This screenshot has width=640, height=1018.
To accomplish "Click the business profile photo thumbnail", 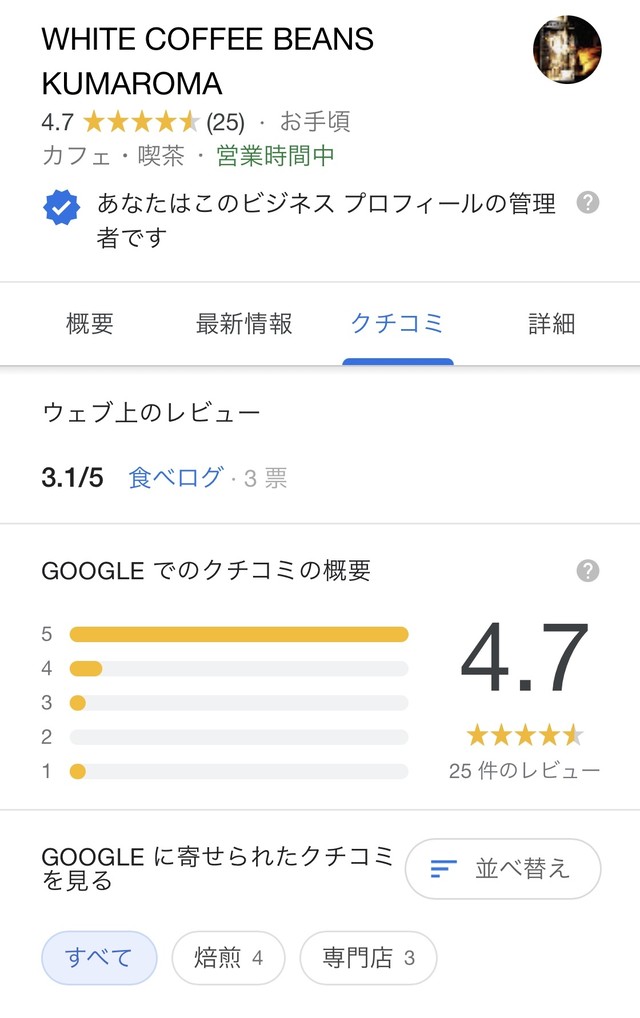I will 567,49.
